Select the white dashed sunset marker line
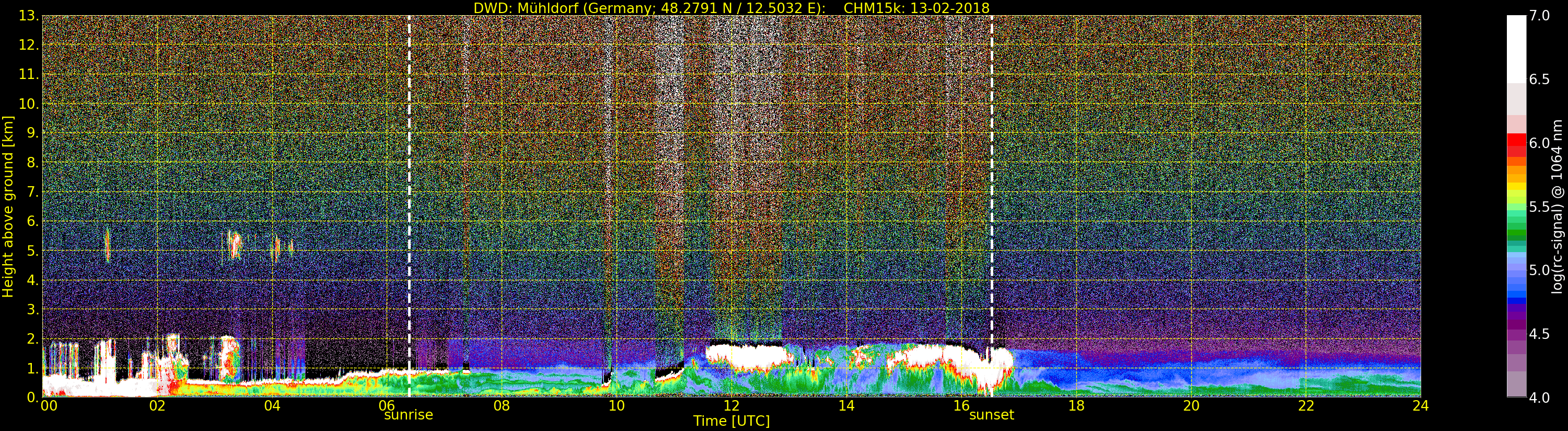The width and height of the screenshot is (1568, 431). pyautogui.click(x=992, y=206)
